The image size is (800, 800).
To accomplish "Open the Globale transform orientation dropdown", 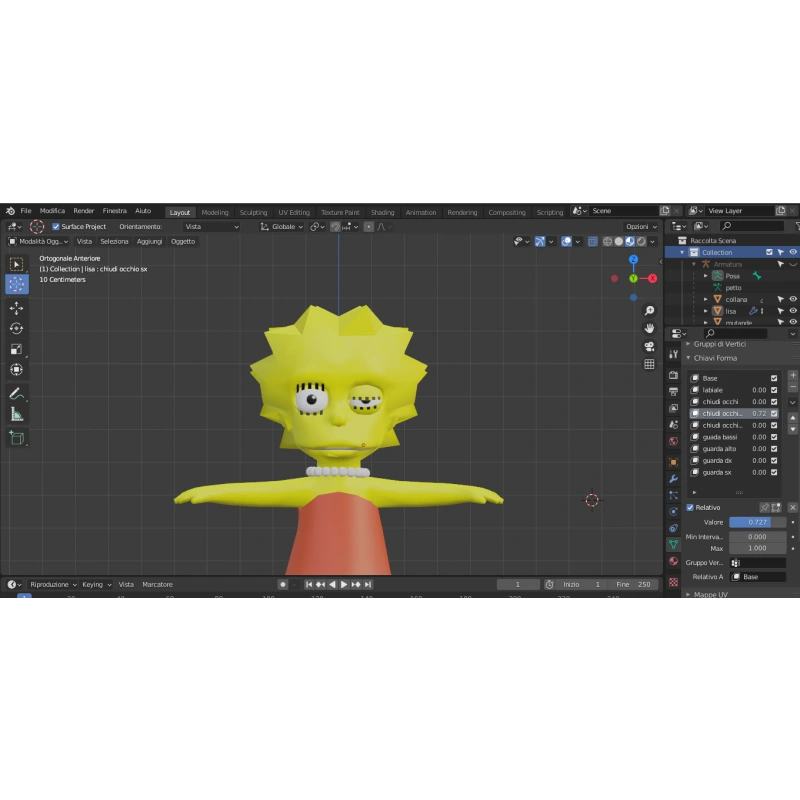I will 282,227.
